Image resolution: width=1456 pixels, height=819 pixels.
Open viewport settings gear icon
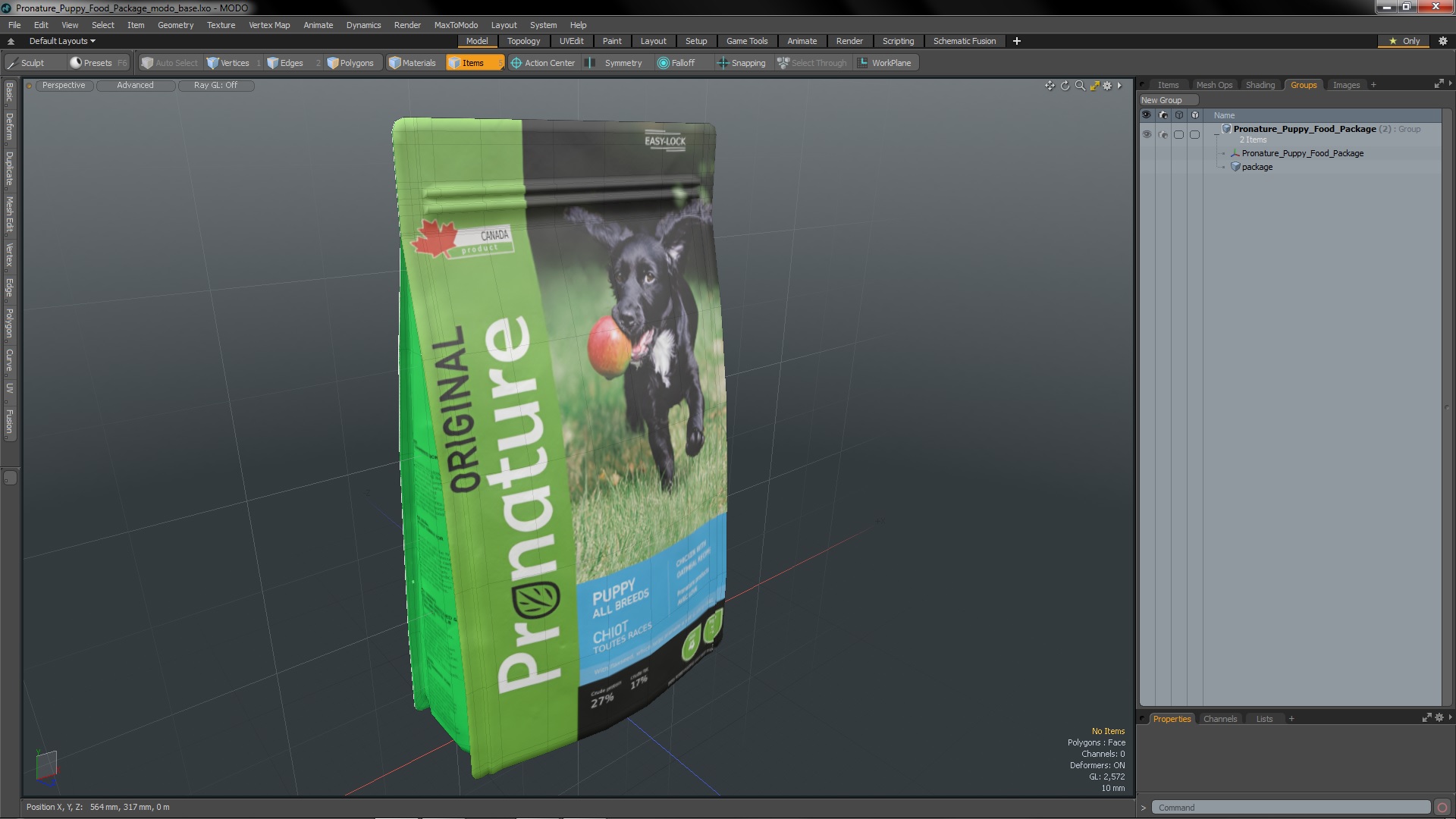(x=1107, y=86)
